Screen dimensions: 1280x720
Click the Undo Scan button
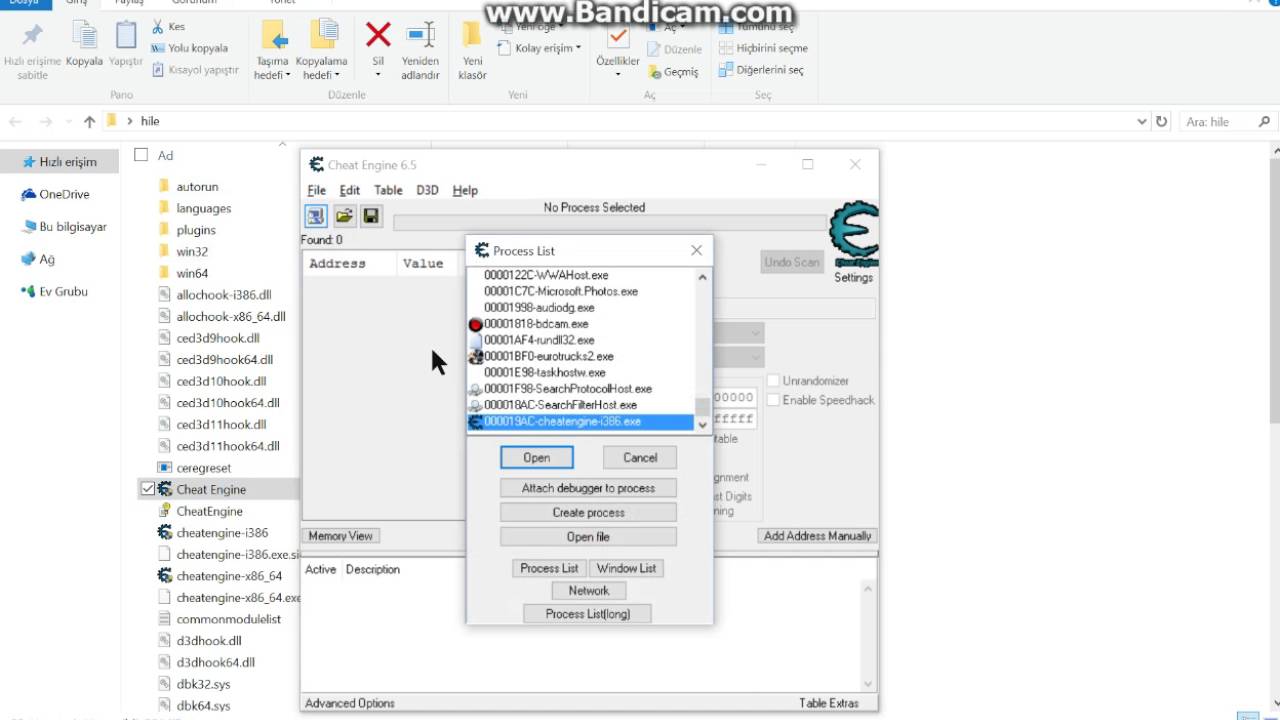pos(792,262)
